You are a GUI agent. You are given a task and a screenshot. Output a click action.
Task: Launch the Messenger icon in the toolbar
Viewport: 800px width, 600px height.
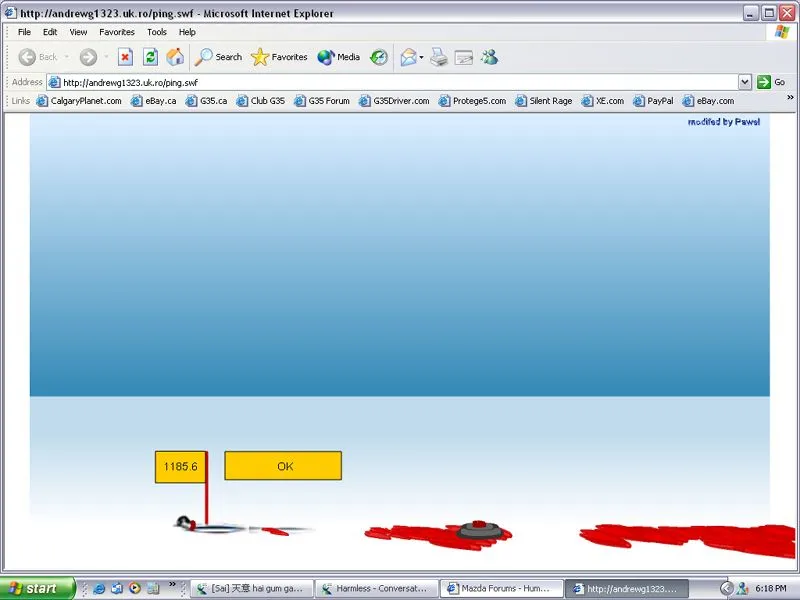(489, 57)
